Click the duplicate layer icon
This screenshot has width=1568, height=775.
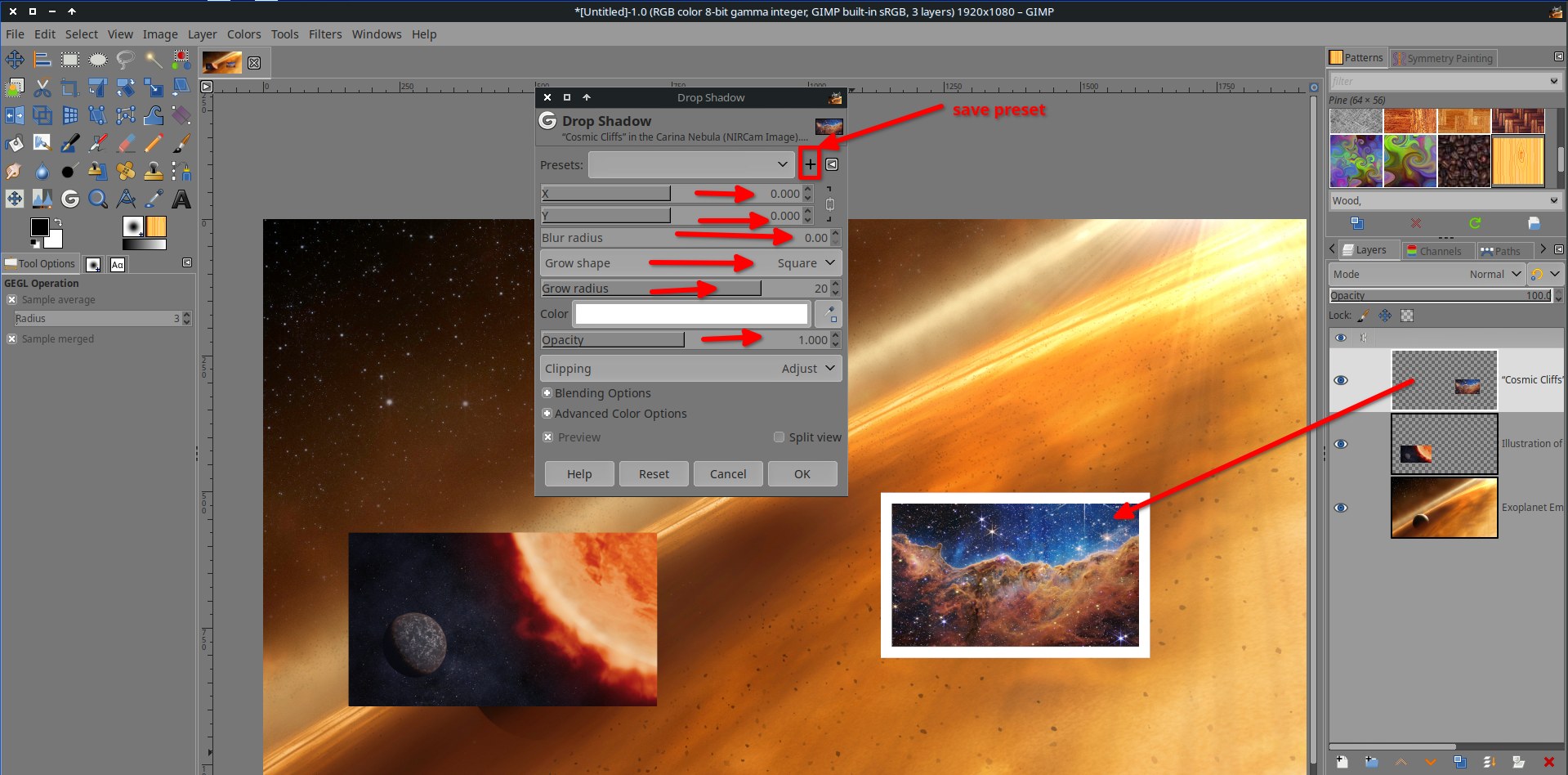click(1460, 762)
